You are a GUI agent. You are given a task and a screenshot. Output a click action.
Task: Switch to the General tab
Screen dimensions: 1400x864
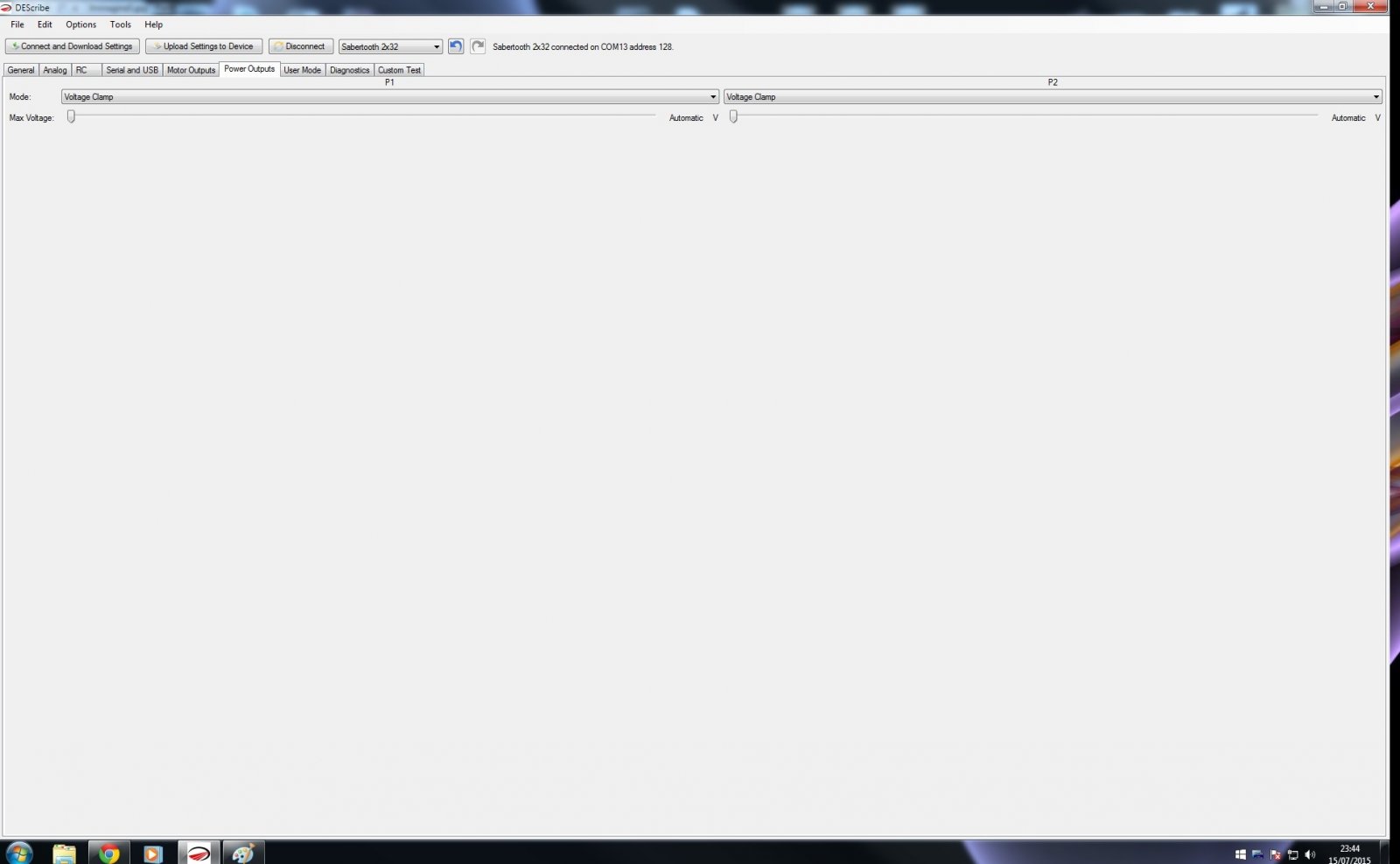[x=21, y=70]
